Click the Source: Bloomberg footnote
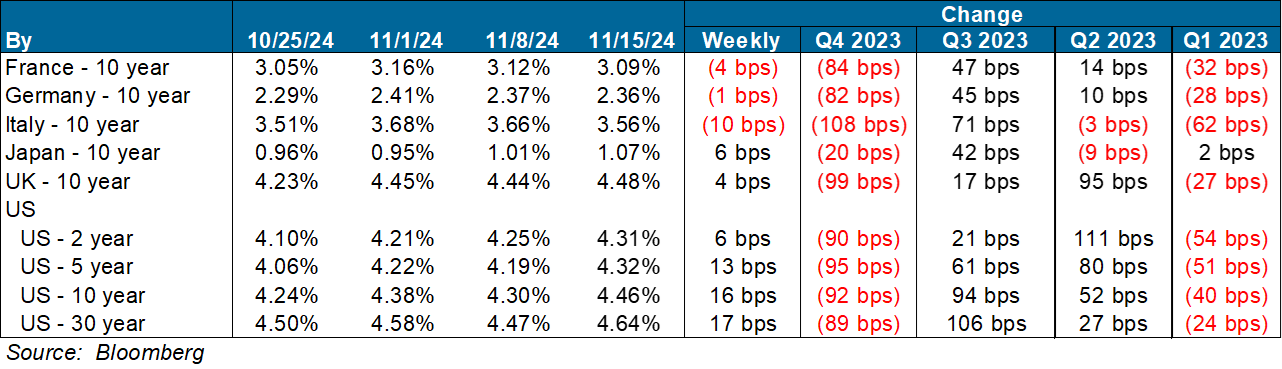1282x369 pixels. coord(105,353)
